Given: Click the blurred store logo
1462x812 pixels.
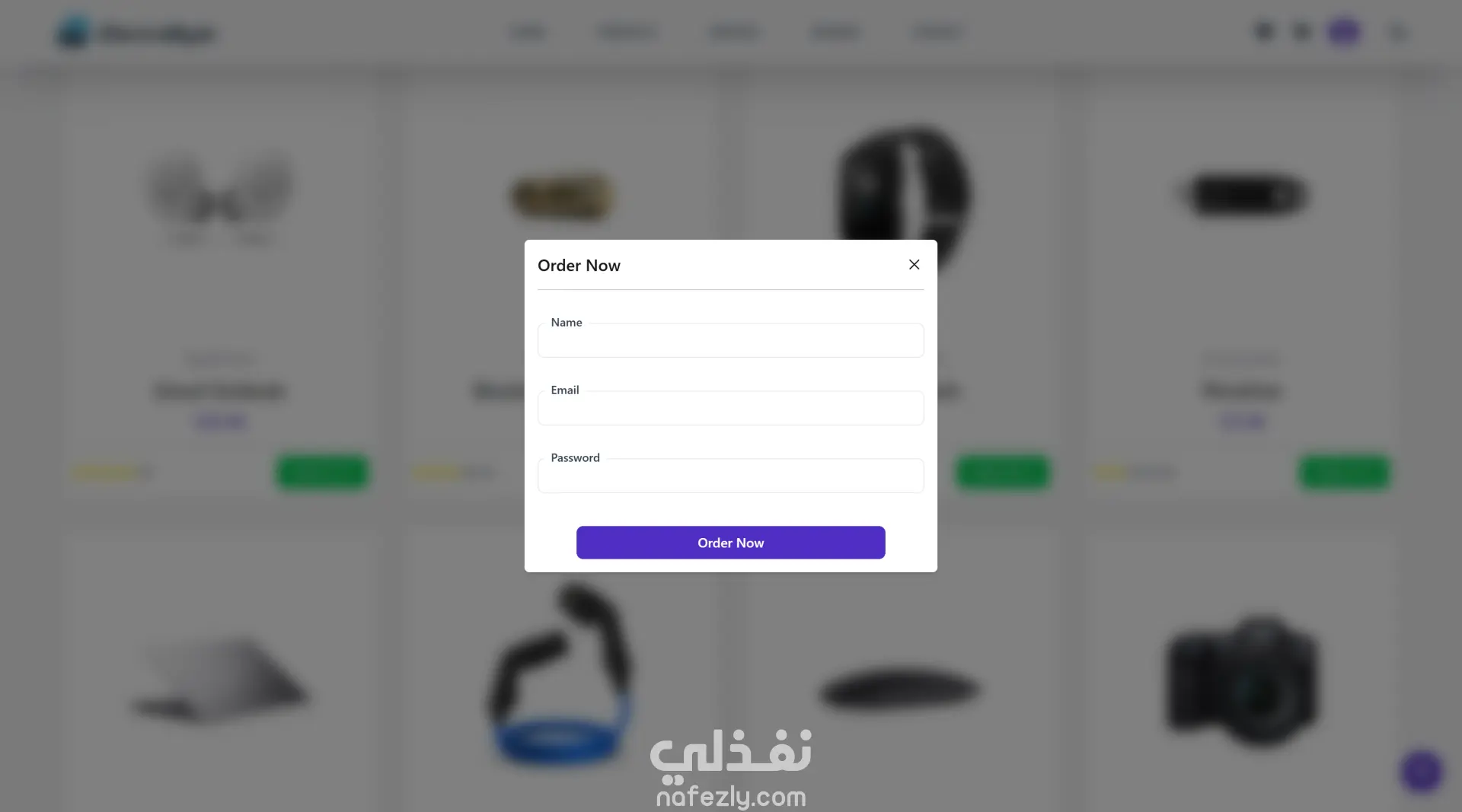Looking at the screenshot, I should (137, 33).
